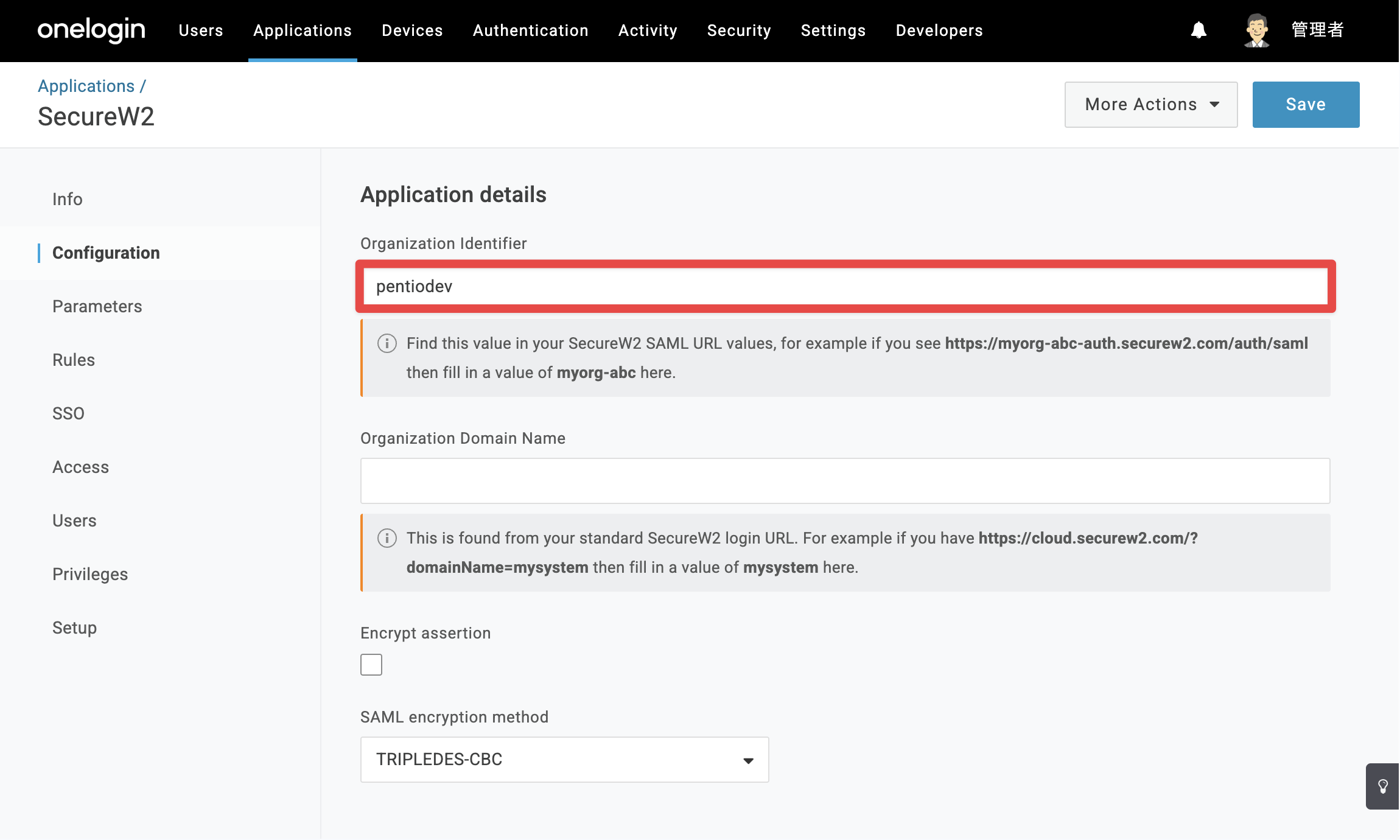Click the myorg-abc-auth.securew2.com example URL
1400x840 pixels.
[x=1126, y=343]
